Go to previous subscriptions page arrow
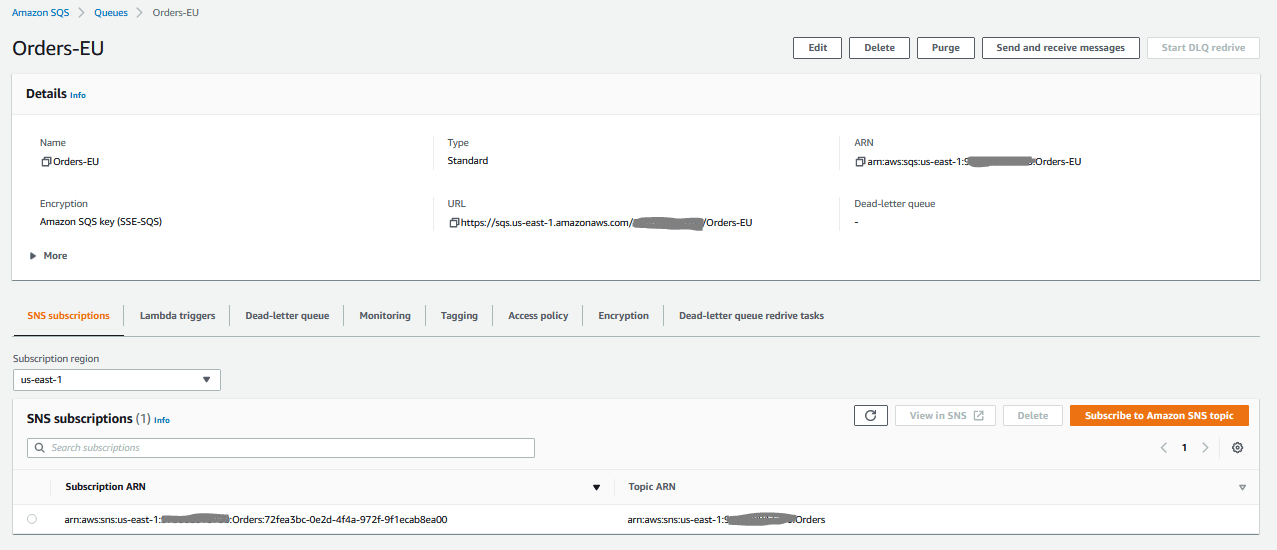Viewport: 1277px width, 550px height. [1164, 448]
